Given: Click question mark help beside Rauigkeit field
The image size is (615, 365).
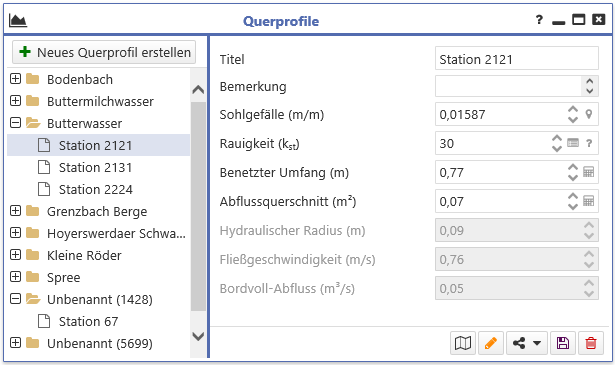Looking at the screenshot, I should pos(589,143).
